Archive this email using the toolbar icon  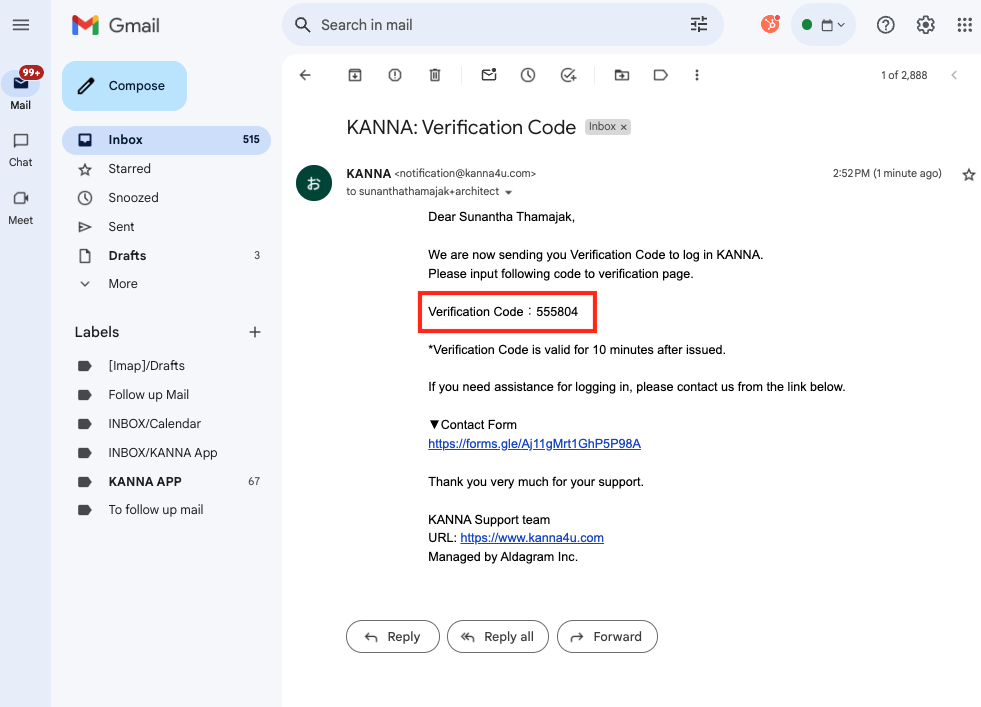(x=354, y=75)
